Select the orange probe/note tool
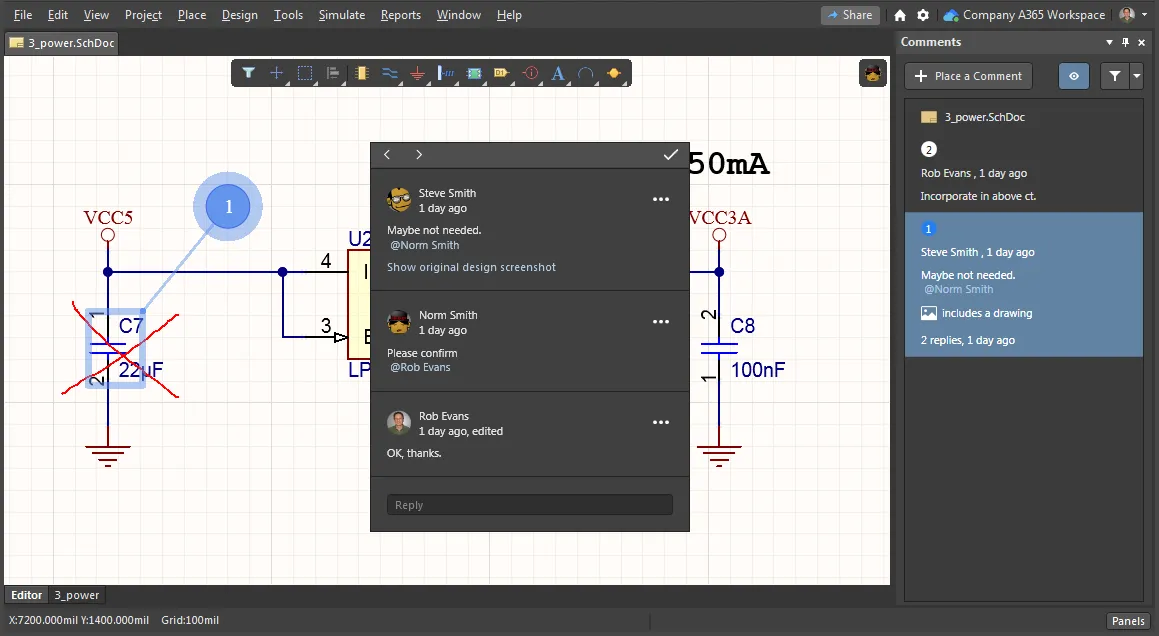This screenshot has height=636, width=1159. coord(614,73)
